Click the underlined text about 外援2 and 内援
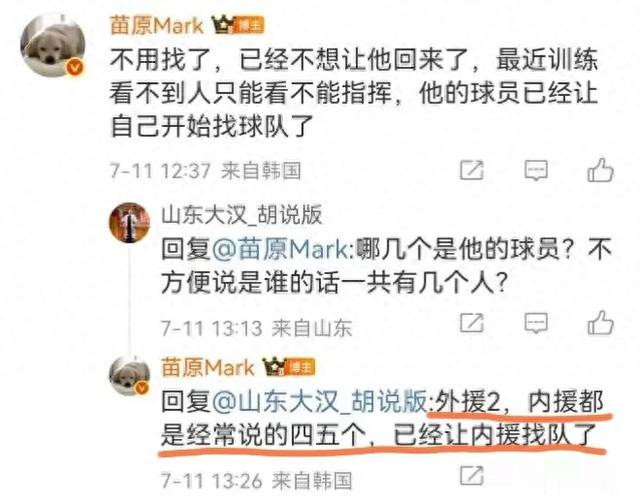The width and height of the screenshot is (640, 501). tap(383, 419)
